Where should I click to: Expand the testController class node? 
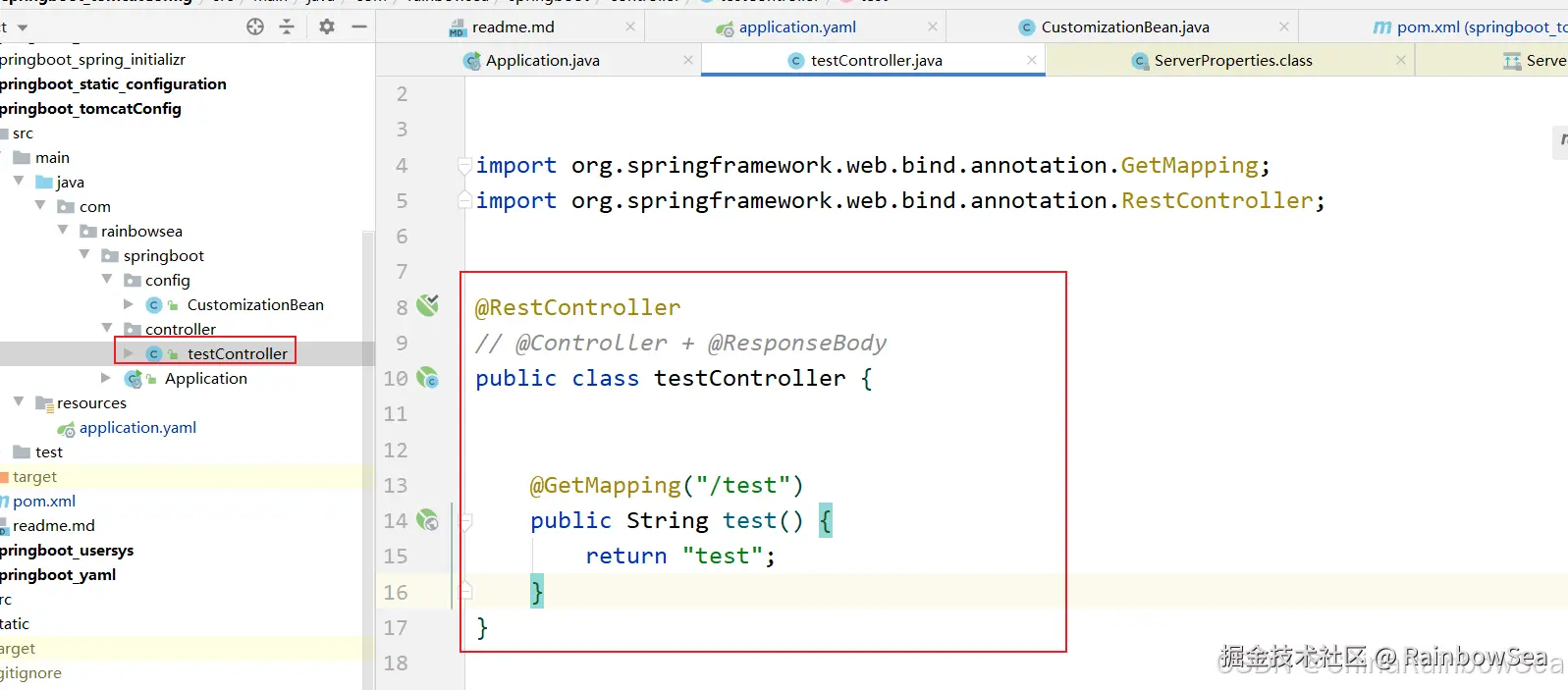tap(129, 353)
